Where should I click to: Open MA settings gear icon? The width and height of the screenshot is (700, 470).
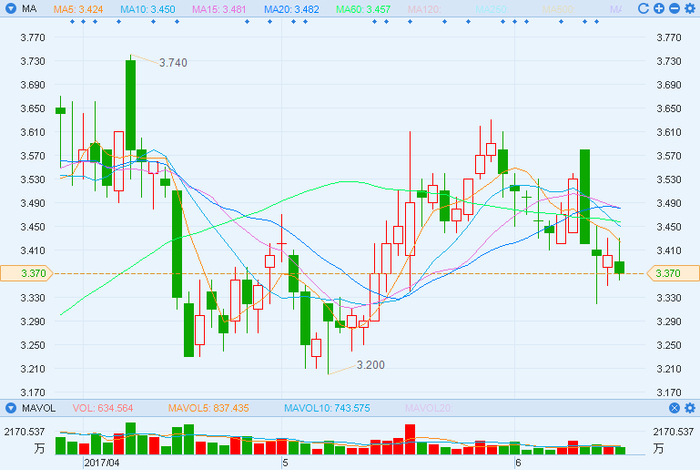pyautogui.click(x=690, y=8)
